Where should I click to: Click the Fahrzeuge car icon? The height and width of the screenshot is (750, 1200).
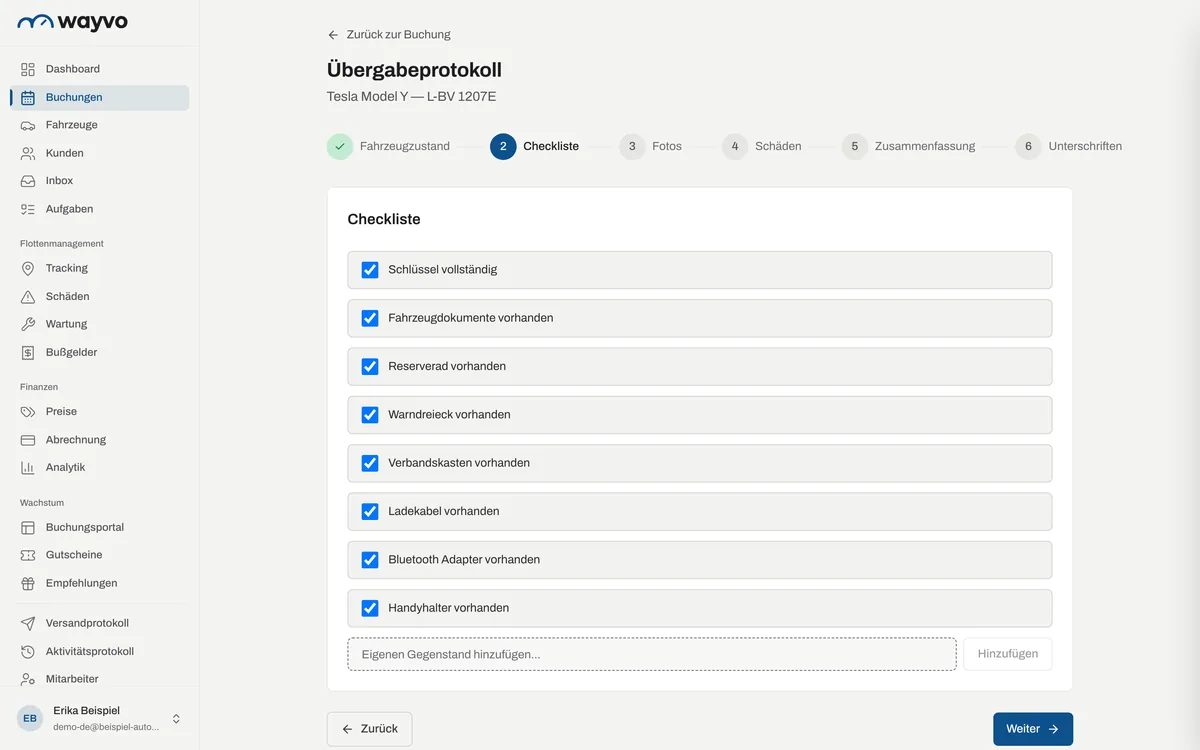(x=28, y=125)
